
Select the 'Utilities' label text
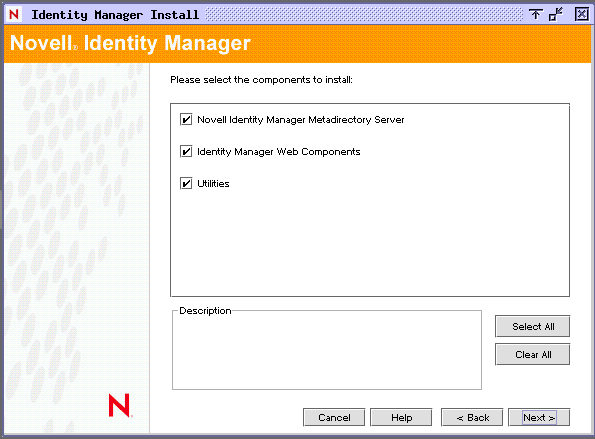tap(213, 184)
